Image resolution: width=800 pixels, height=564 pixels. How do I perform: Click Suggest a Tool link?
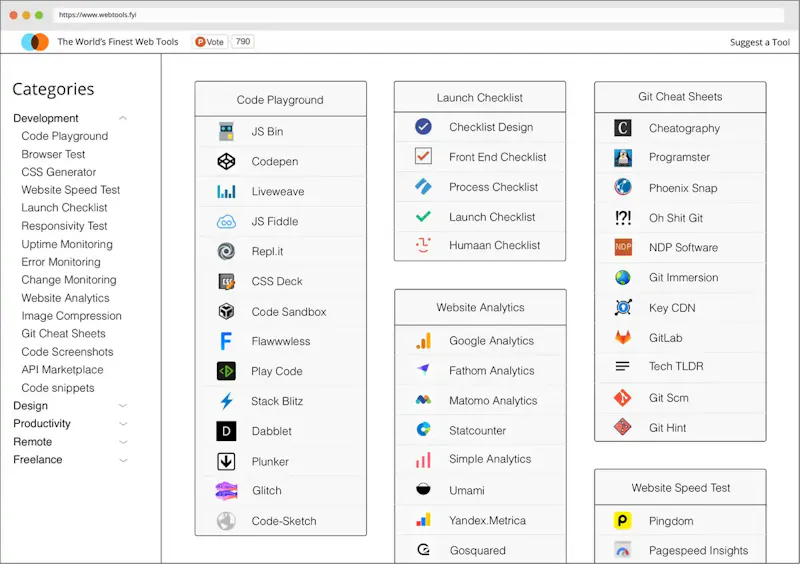coord(760,42)
